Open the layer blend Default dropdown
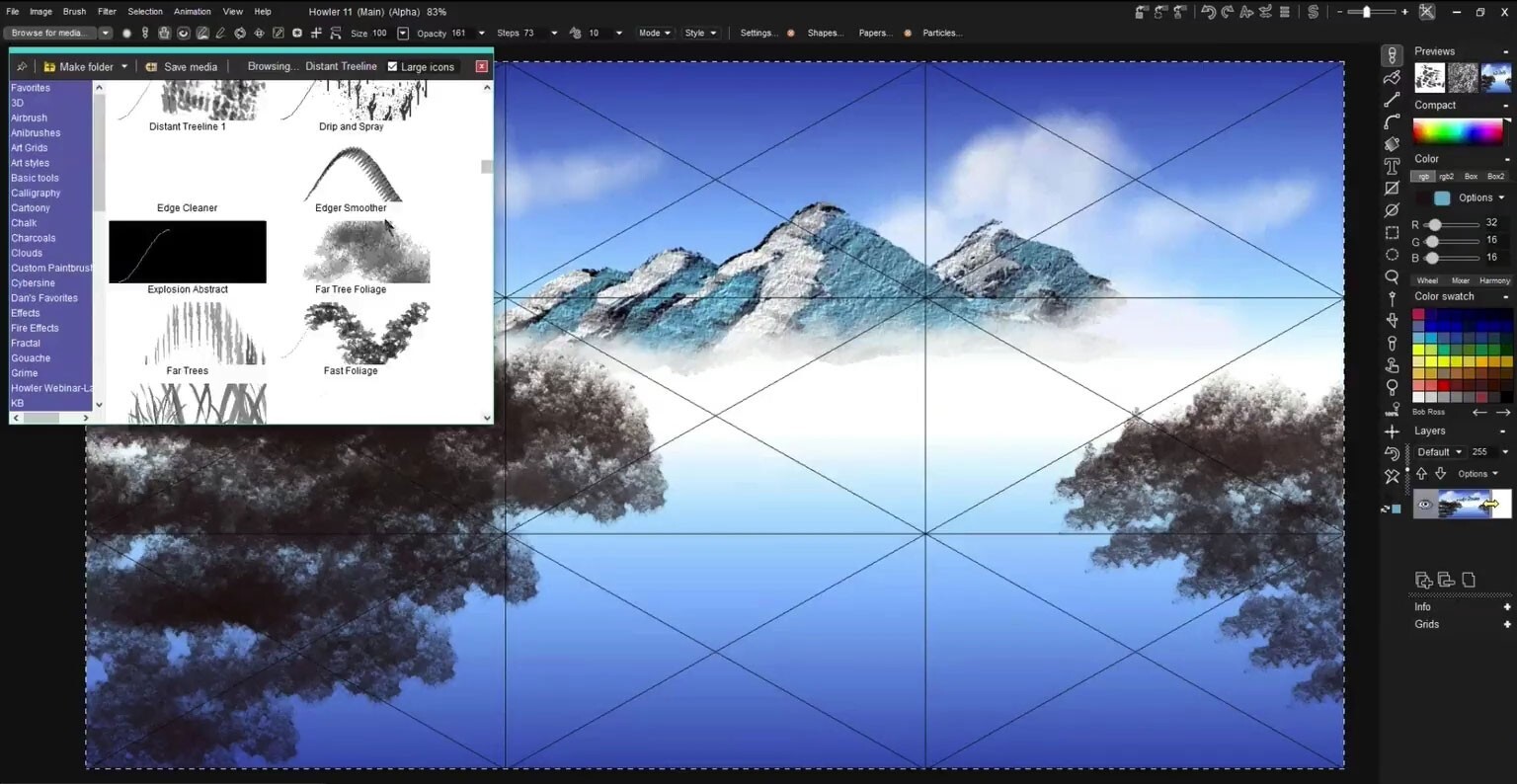1517x784 pixels. coord(1440,452)
